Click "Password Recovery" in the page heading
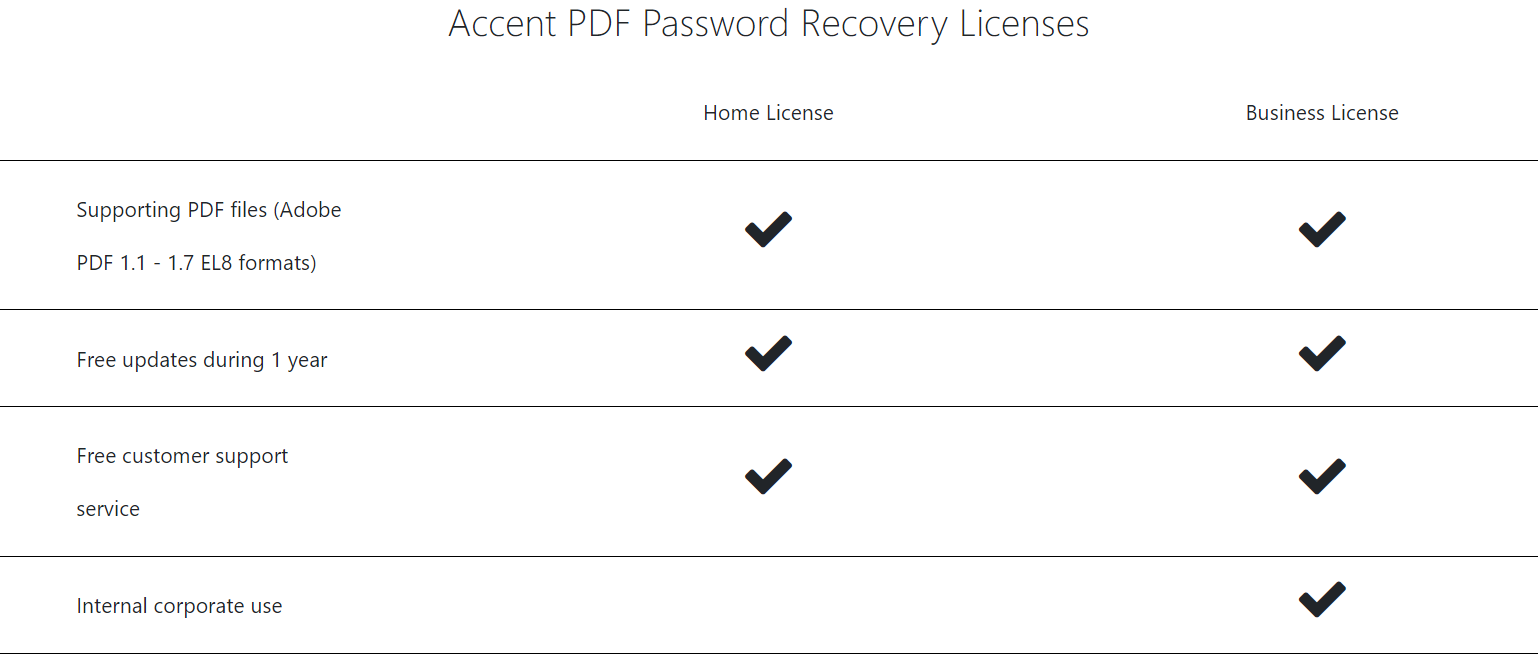Viewport: 1538px width, 654px height. click(x=796, y=24)
